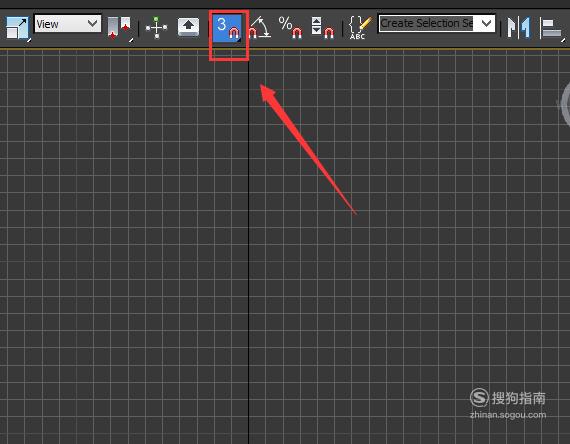Toggle Keyboard Shortcut Override icon
Viewport: 570px width, 444px height.
pos(188,27)
